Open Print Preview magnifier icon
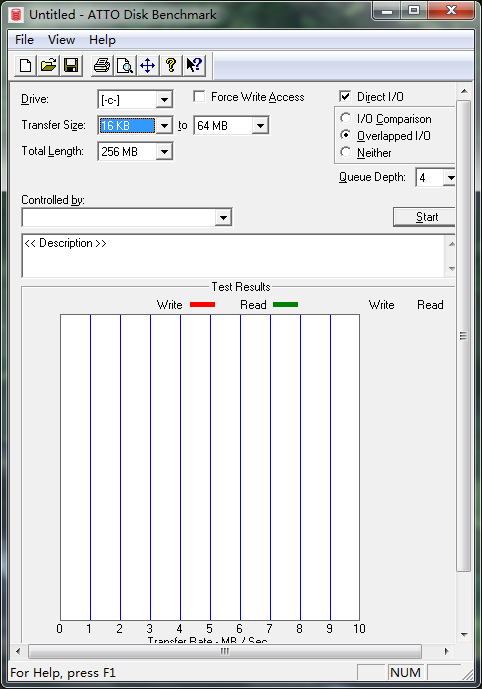Image resolution: width=482 pixels, height=689 pixels. pos(125,65)
